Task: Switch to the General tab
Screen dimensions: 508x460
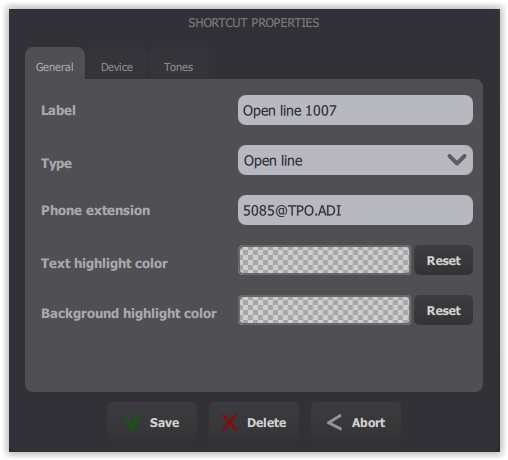Action: click(x=55, y=64)
